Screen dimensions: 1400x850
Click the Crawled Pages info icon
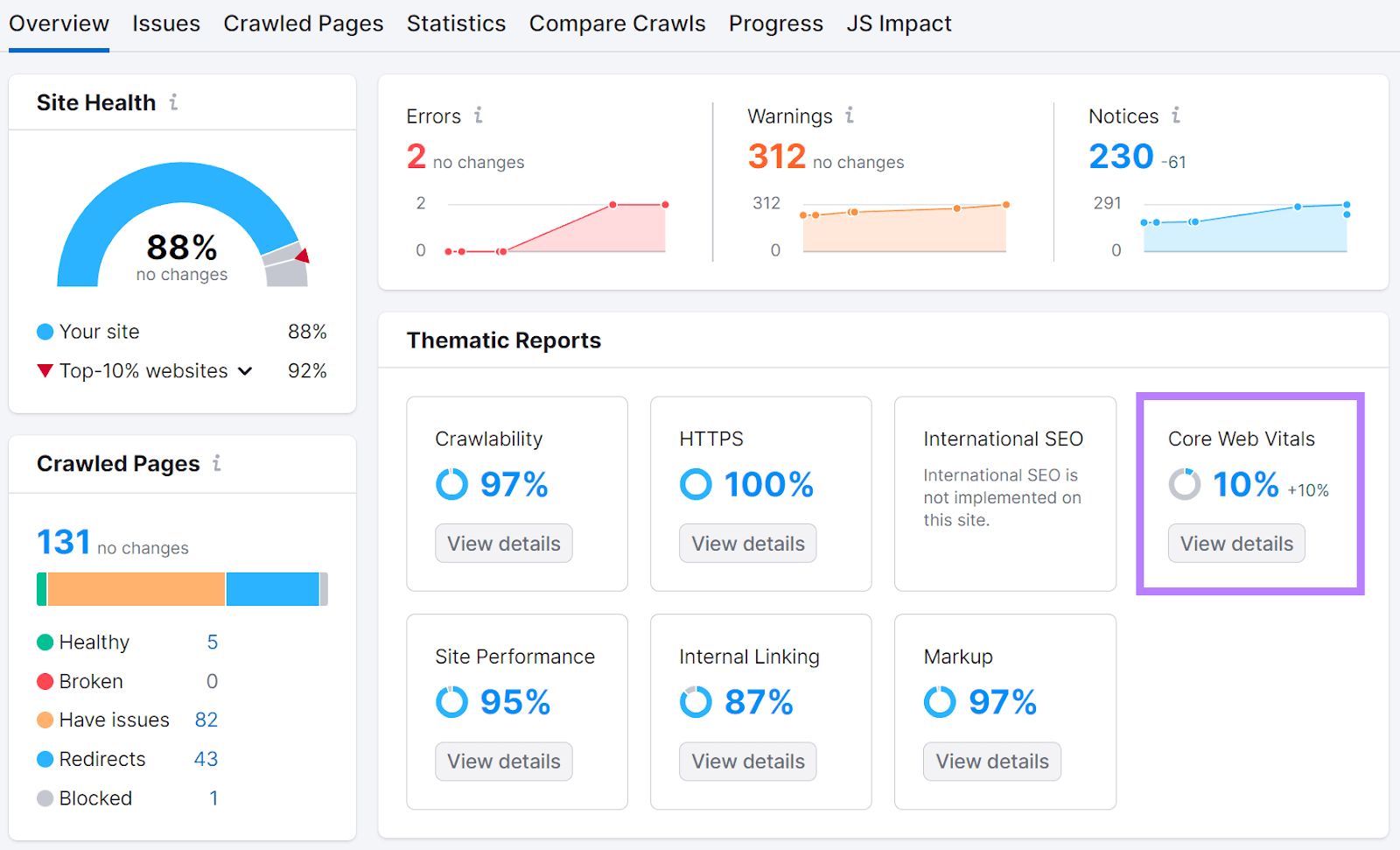click(217, 464)
